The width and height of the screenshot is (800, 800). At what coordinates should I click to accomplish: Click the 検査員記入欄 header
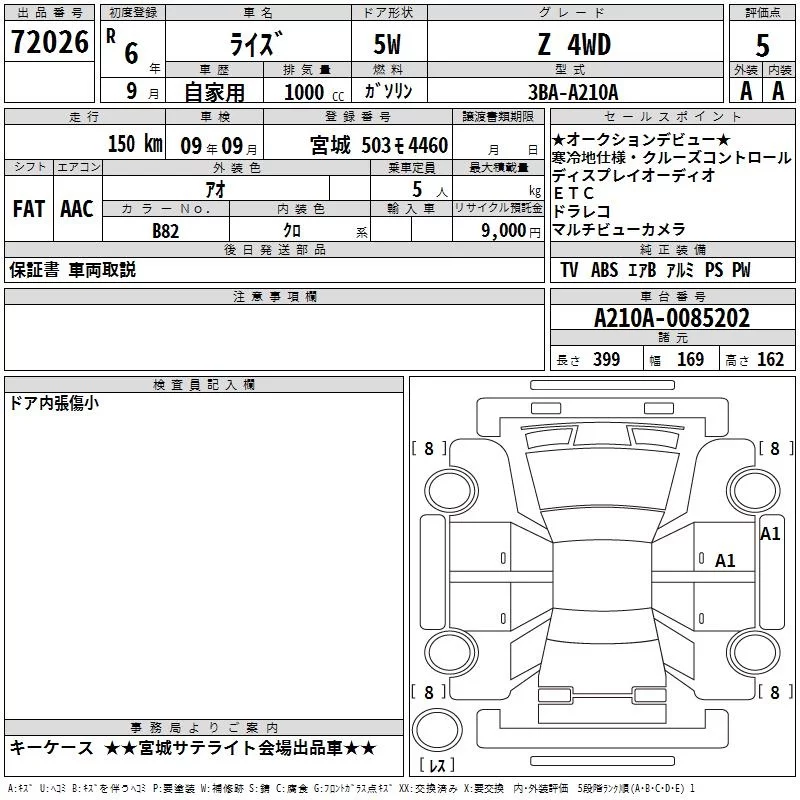click(204, 384)
